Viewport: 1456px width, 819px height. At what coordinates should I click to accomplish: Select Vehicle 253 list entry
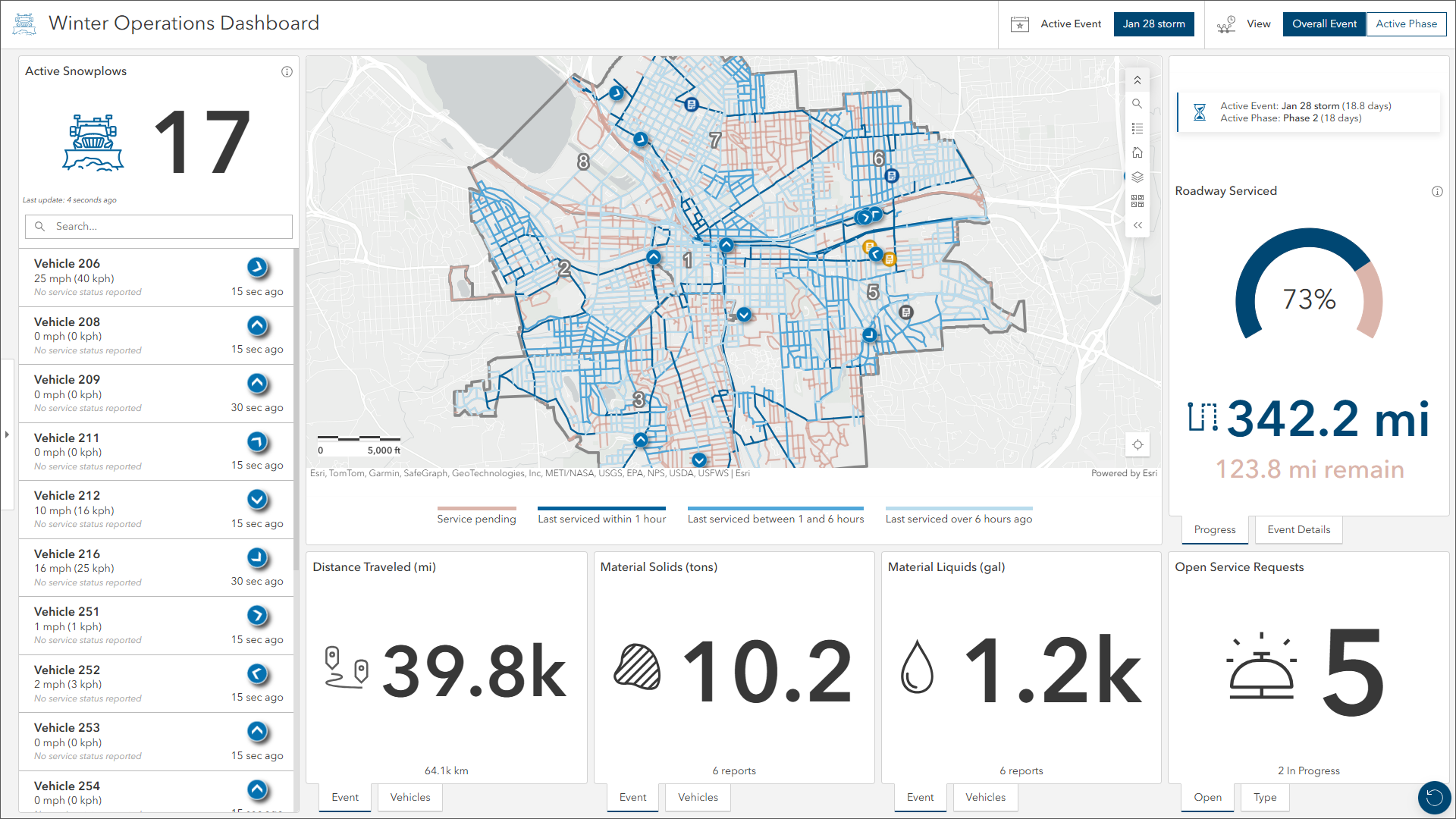[x=156, y=742]
